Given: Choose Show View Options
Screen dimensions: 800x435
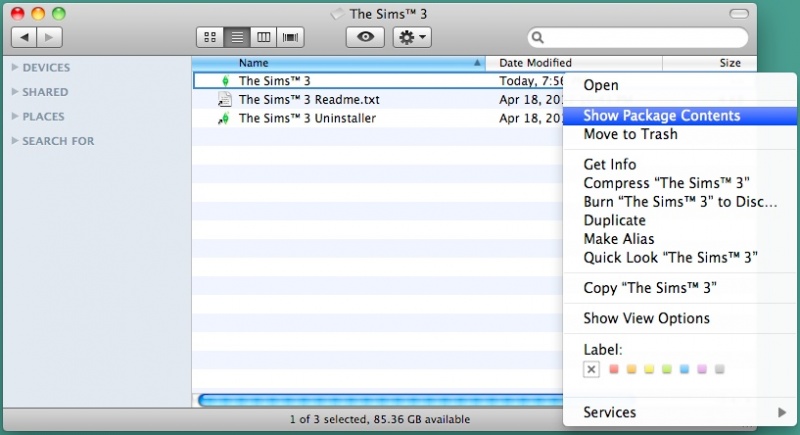Looking at the screenshot, I should click(680, 318).
